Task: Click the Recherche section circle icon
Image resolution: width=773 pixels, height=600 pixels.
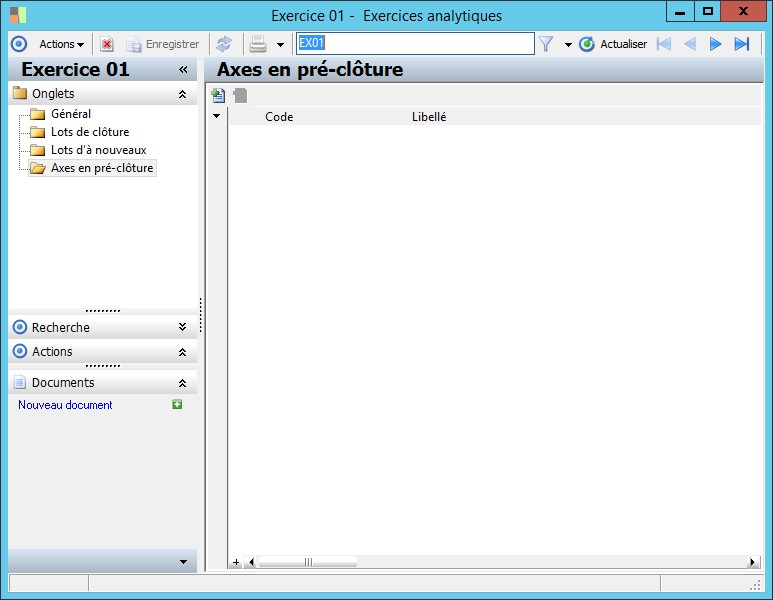Action: tap(20, 327)
